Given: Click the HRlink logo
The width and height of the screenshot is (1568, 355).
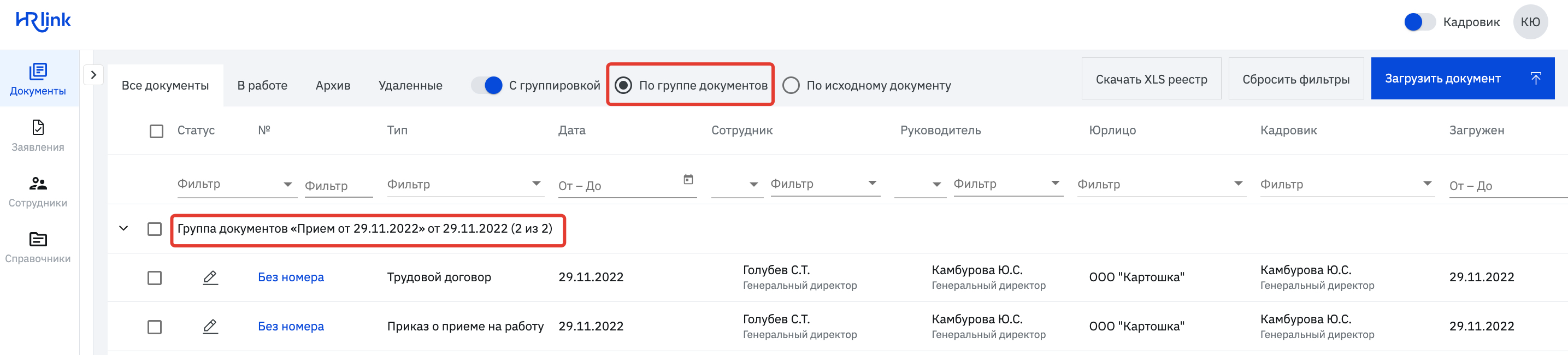Looking at the screenshot, I should pyautogui.click(x=43, y=21).
